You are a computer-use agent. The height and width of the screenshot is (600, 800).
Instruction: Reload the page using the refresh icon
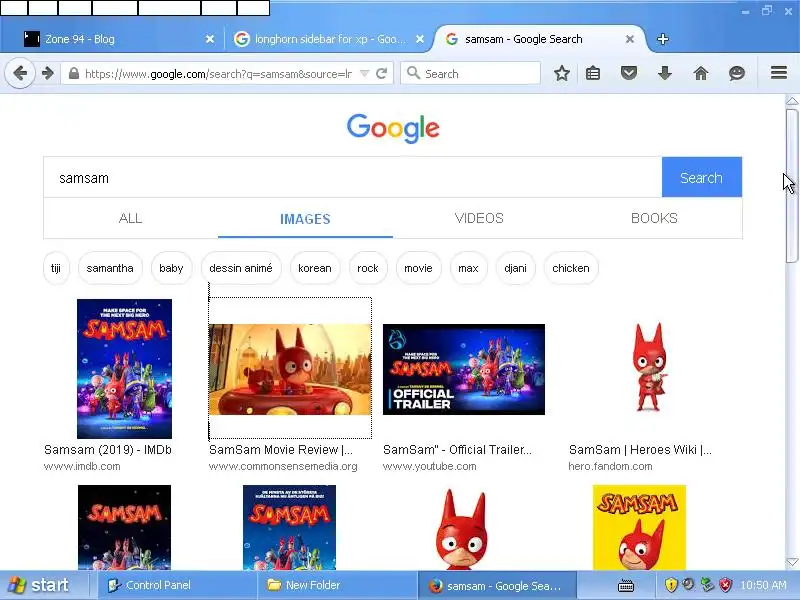click(381, 73)
